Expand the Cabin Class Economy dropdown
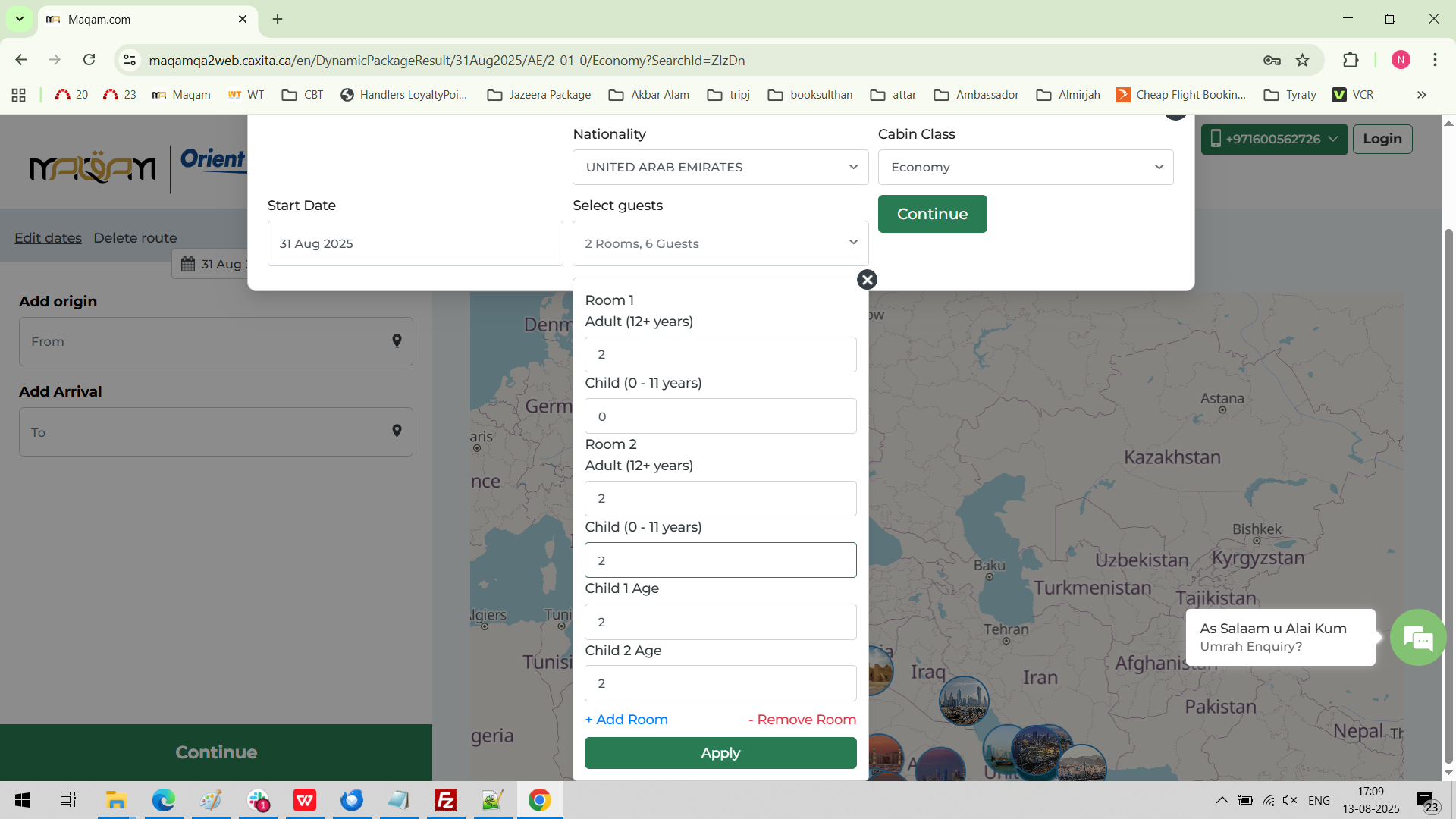Screen dimensions: 1456x819 coord(1025,167)
